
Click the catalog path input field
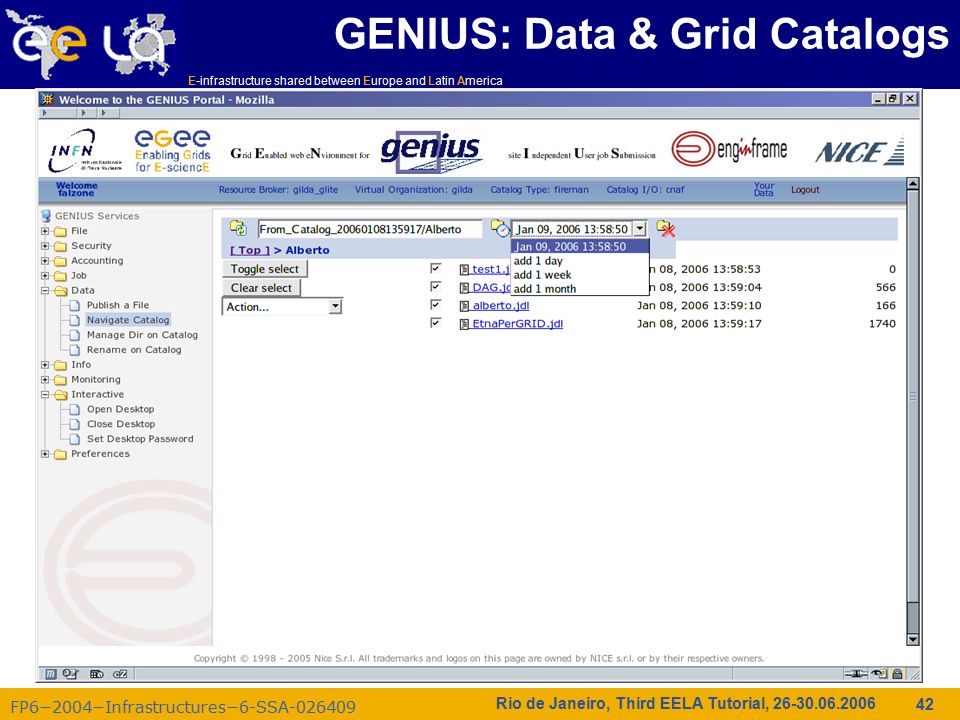tap(369, 229)
